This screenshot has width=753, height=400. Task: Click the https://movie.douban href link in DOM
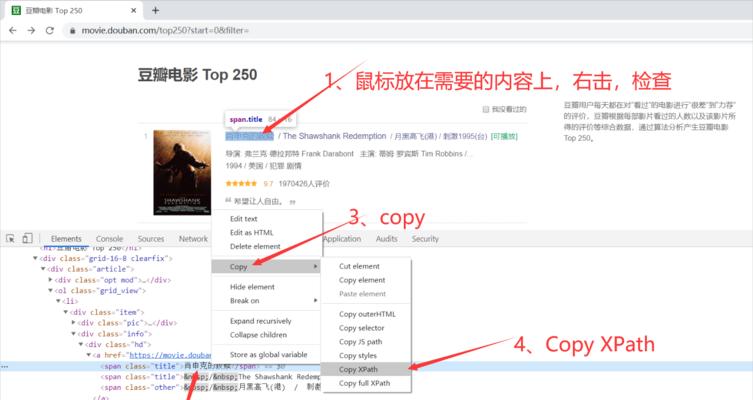pyautogui.click(x=170, y=355)
